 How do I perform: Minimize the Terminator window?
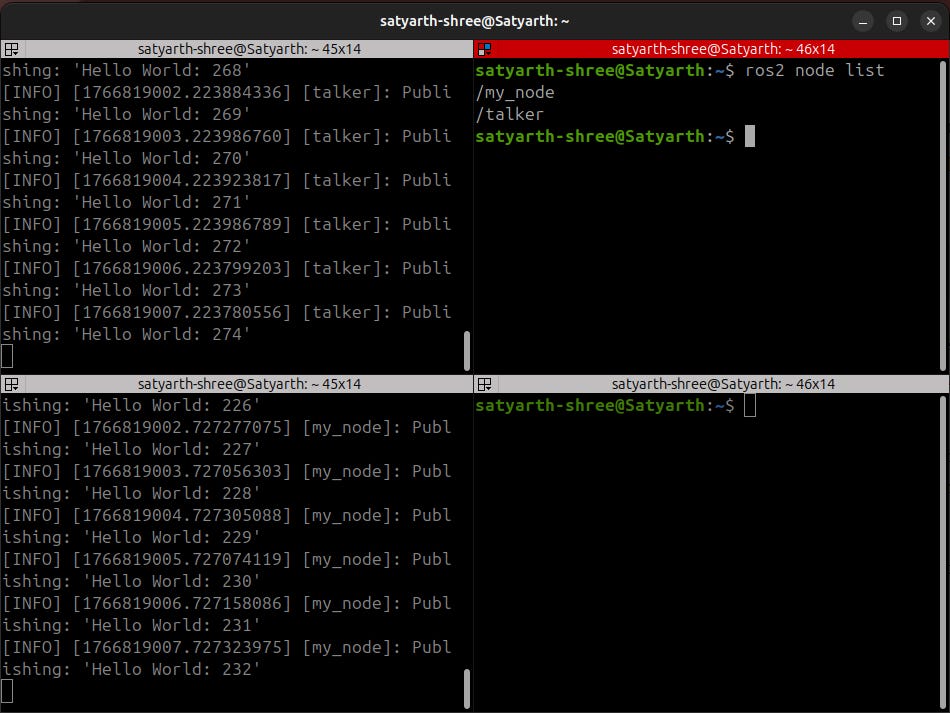pos(863,21)
